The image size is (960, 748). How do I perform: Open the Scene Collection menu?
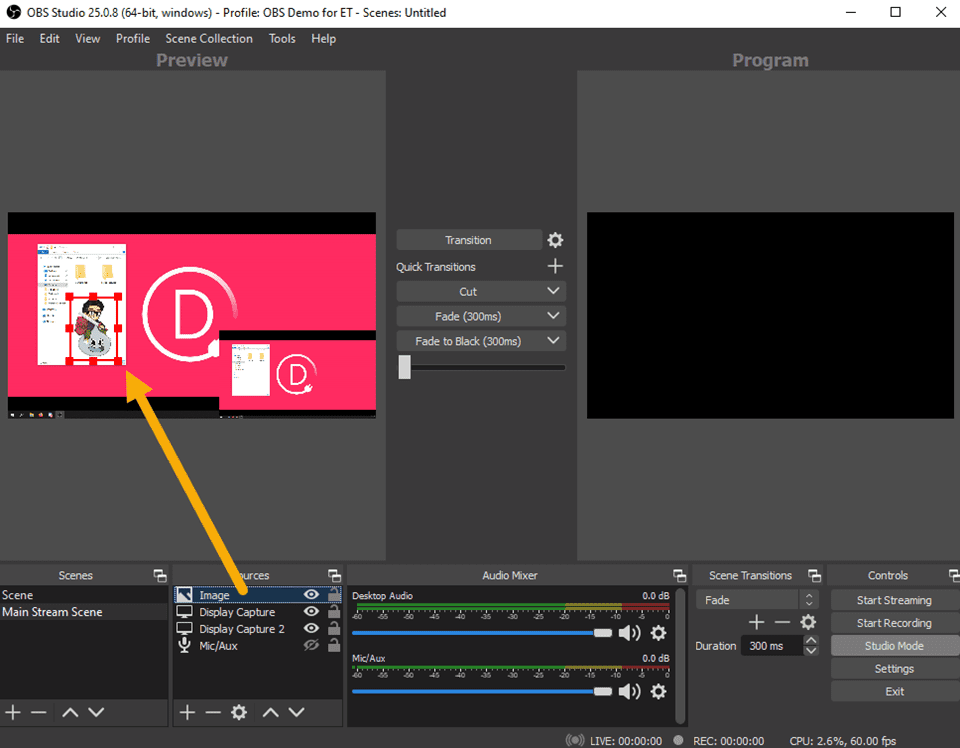point(209,38)
